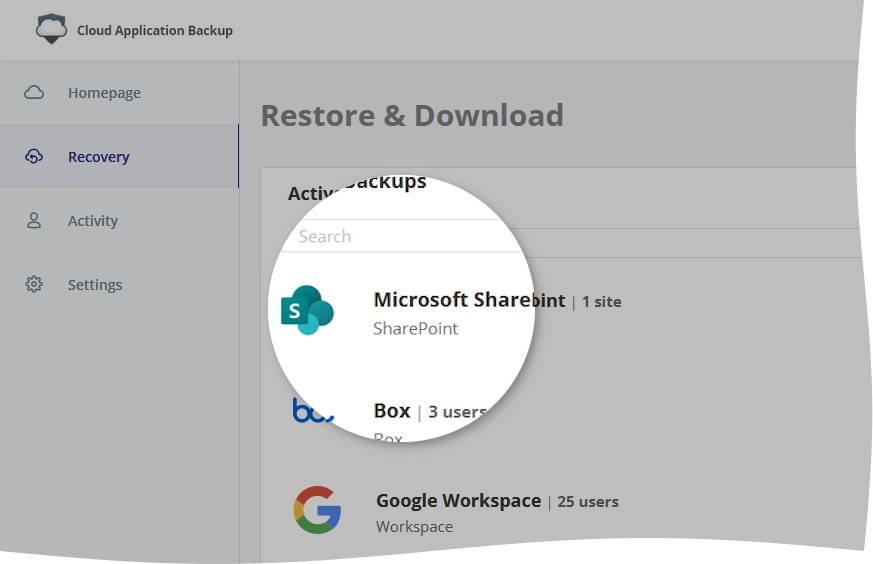Click the Recovery cloud-restore icon
873x564 pixels.
pyautogui.click(x=34, y=156)
